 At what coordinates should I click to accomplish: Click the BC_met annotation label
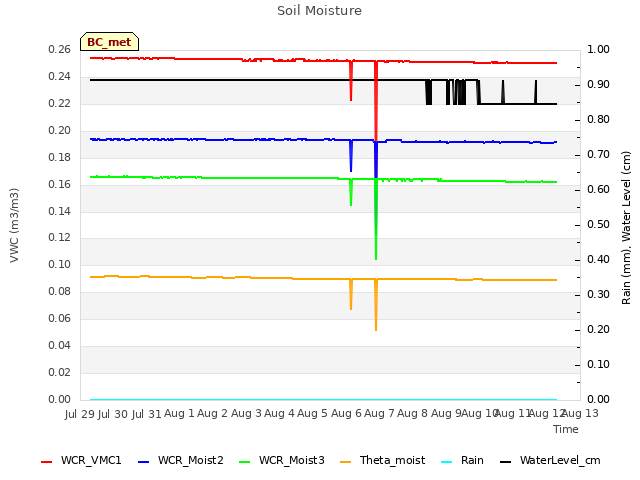pyautogui.click(x=109, y=42)
